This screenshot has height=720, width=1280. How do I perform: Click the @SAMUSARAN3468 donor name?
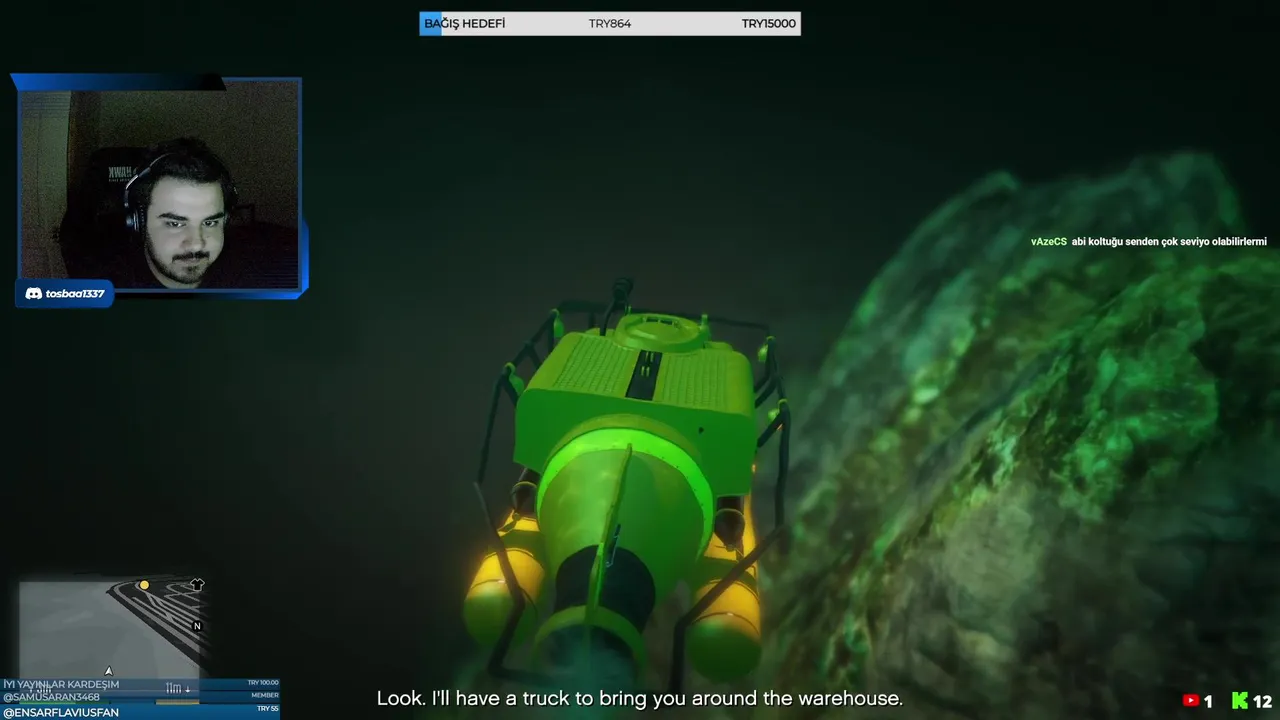coord(52,697)
